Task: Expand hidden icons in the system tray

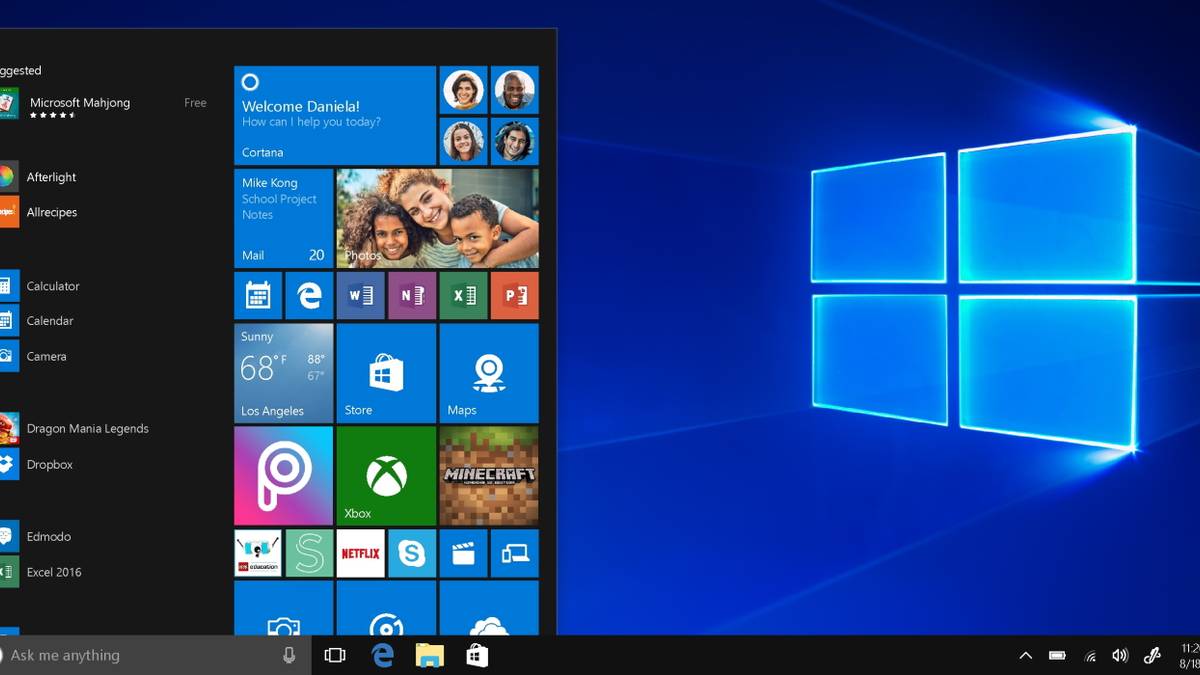Action: pos(1026,655)
